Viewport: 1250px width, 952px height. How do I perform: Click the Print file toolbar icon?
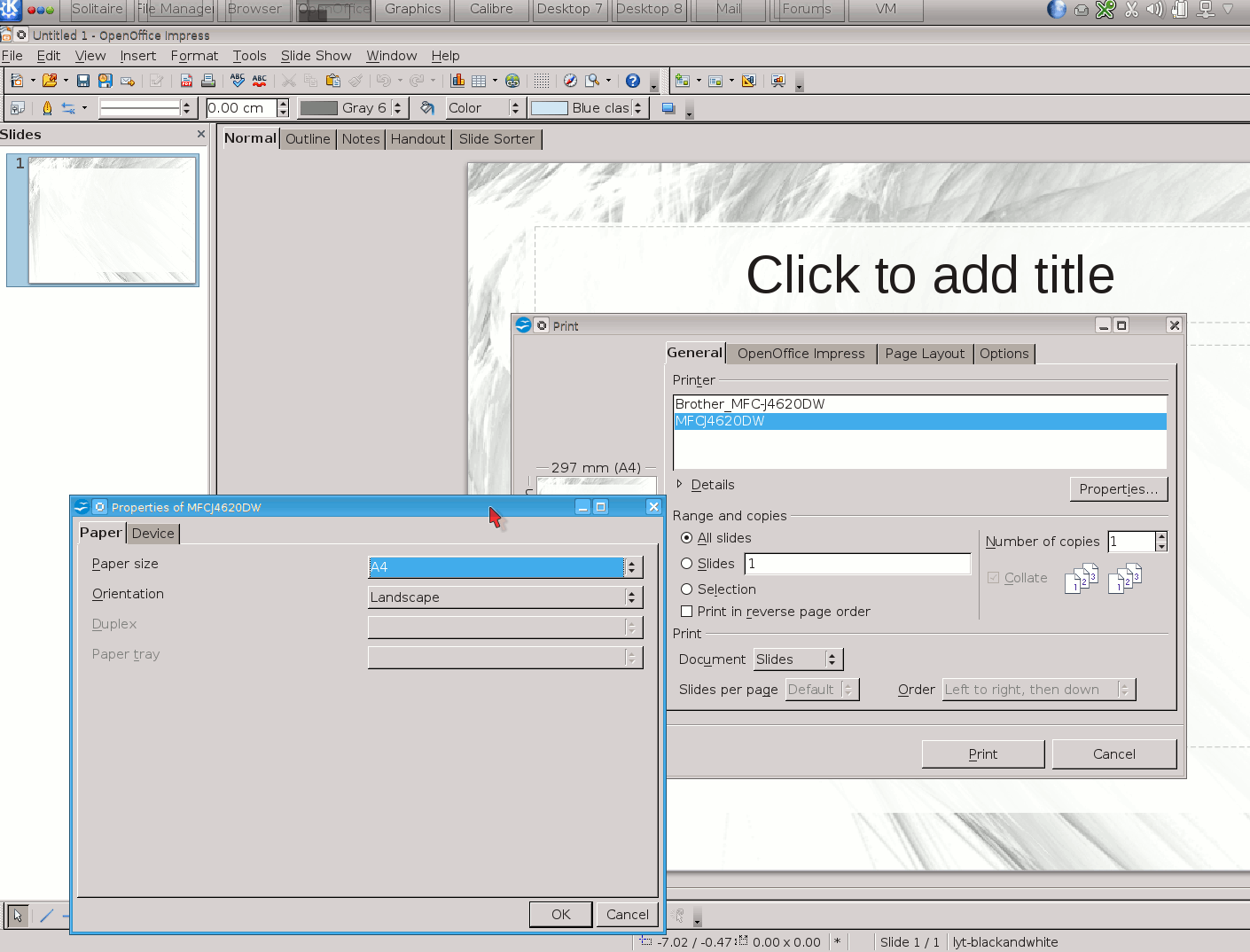pos(208,81)
